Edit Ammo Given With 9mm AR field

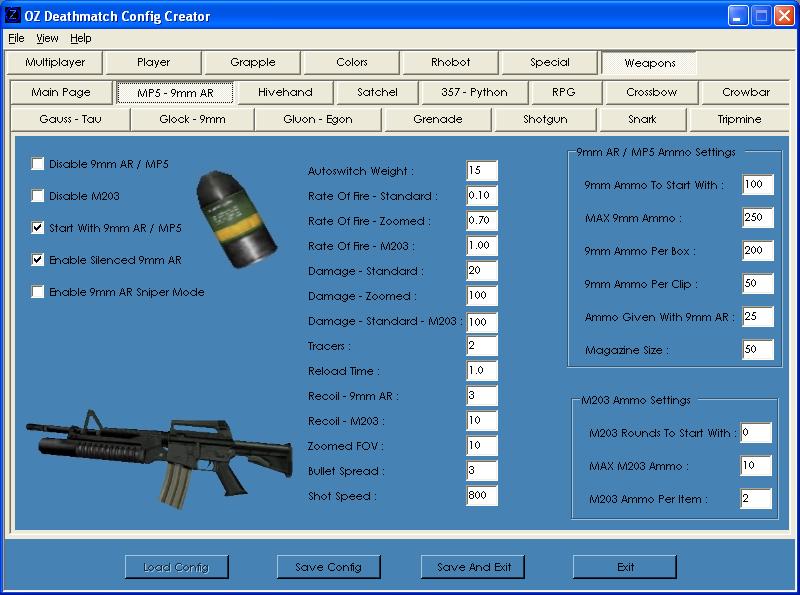[x=758, y=317]
